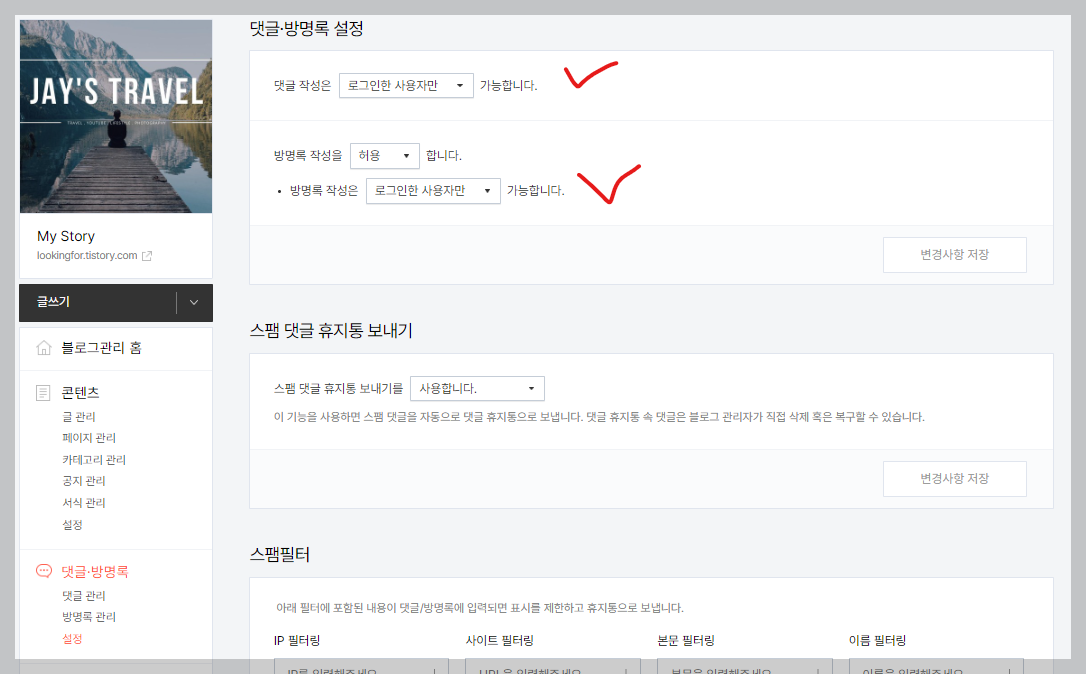1086x674 pixels.
Task: Click the Jay's Travel blog cover image
Action: click(x=116, y=116)
